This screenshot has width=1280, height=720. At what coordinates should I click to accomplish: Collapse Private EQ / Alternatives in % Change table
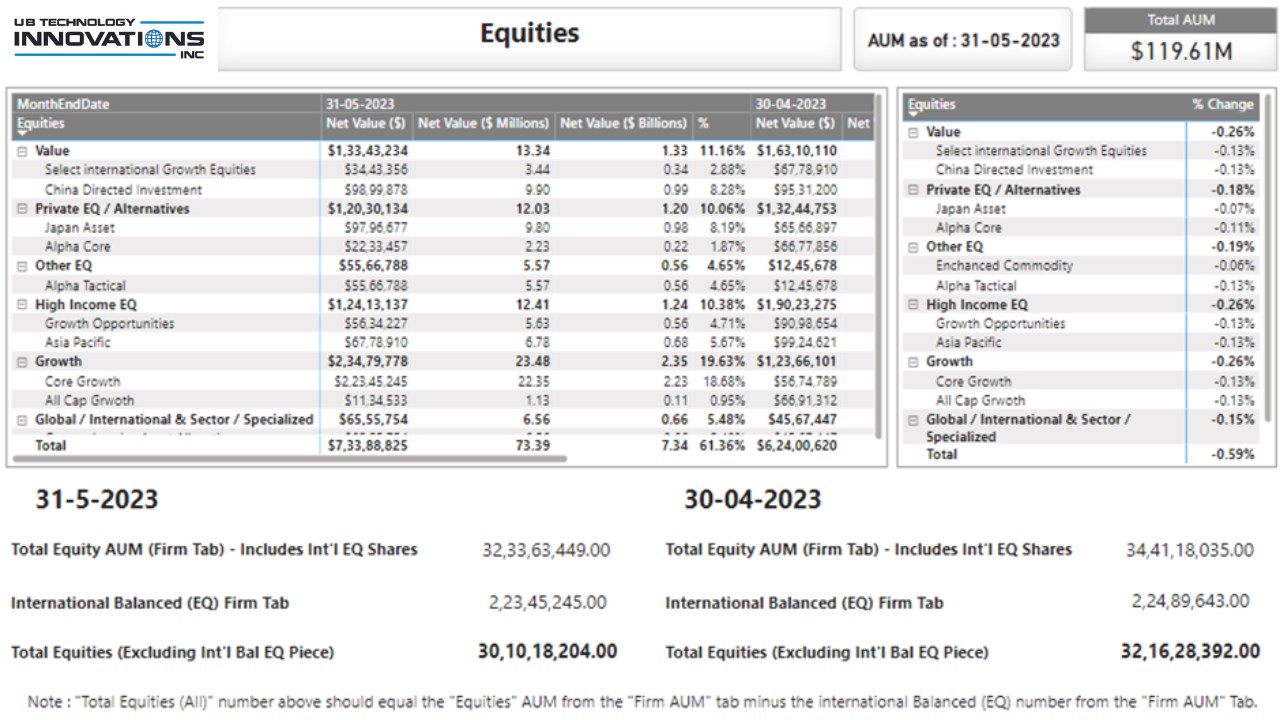point(913,190)
